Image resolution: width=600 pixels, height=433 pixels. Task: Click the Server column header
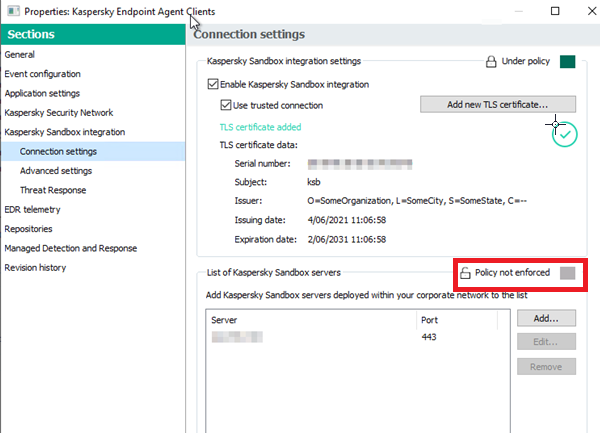tap(311, 320)
